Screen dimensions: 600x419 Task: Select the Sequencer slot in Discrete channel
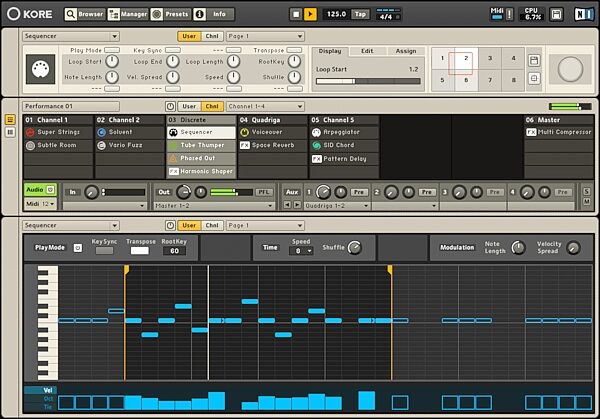(x=201, y=132)
